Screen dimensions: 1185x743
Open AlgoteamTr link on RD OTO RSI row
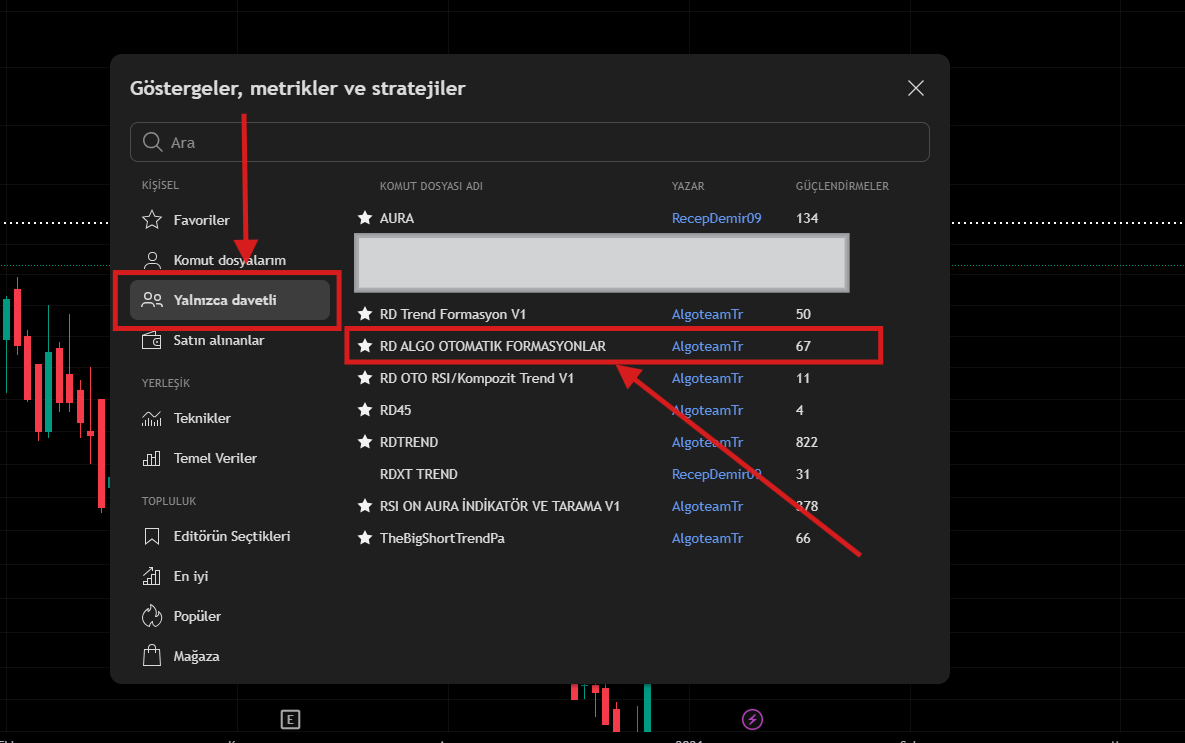tap(707, 378)
